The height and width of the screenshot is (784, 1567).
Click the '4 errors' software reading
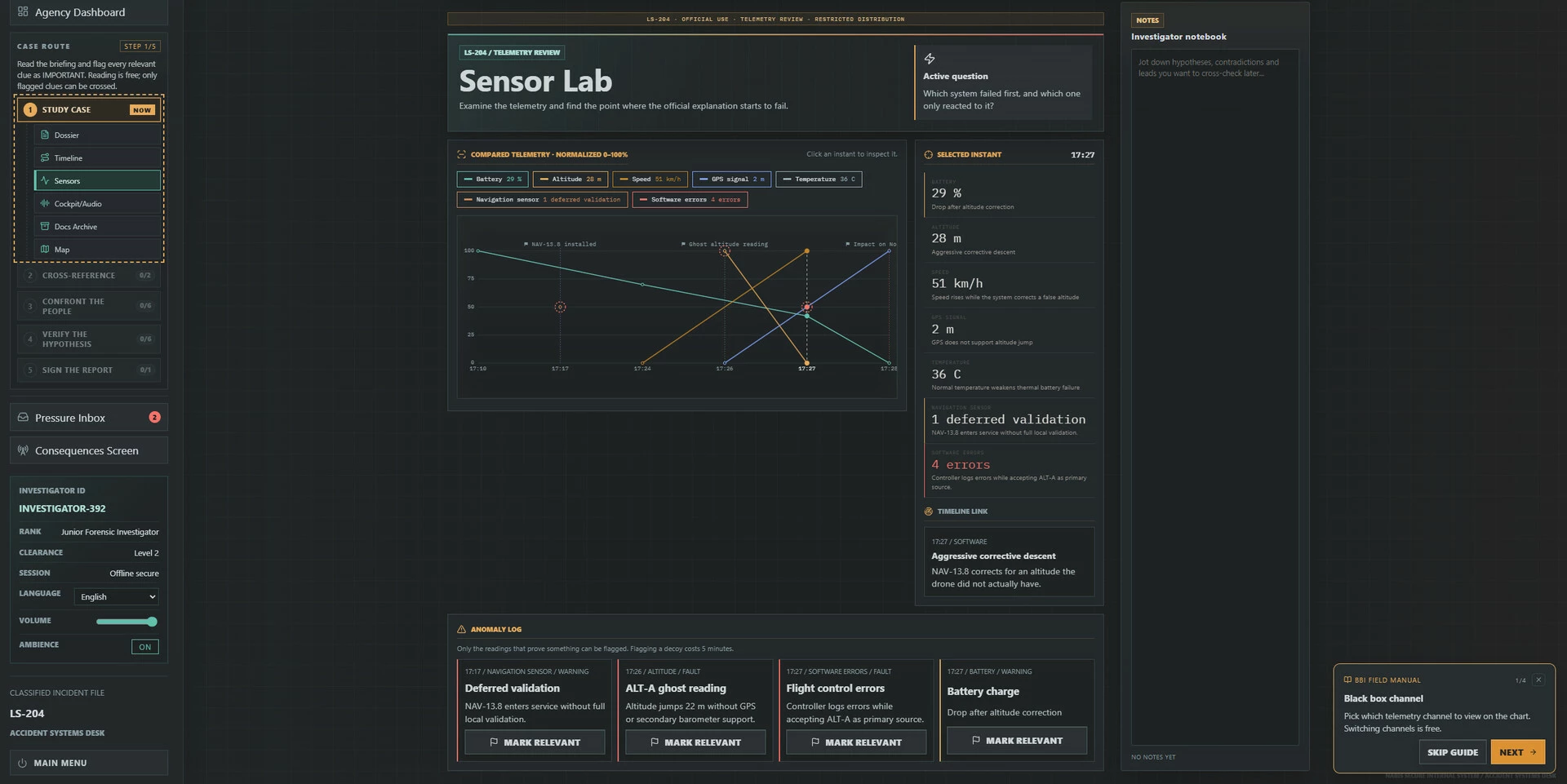pyautogui.click(x=961, y=464)
